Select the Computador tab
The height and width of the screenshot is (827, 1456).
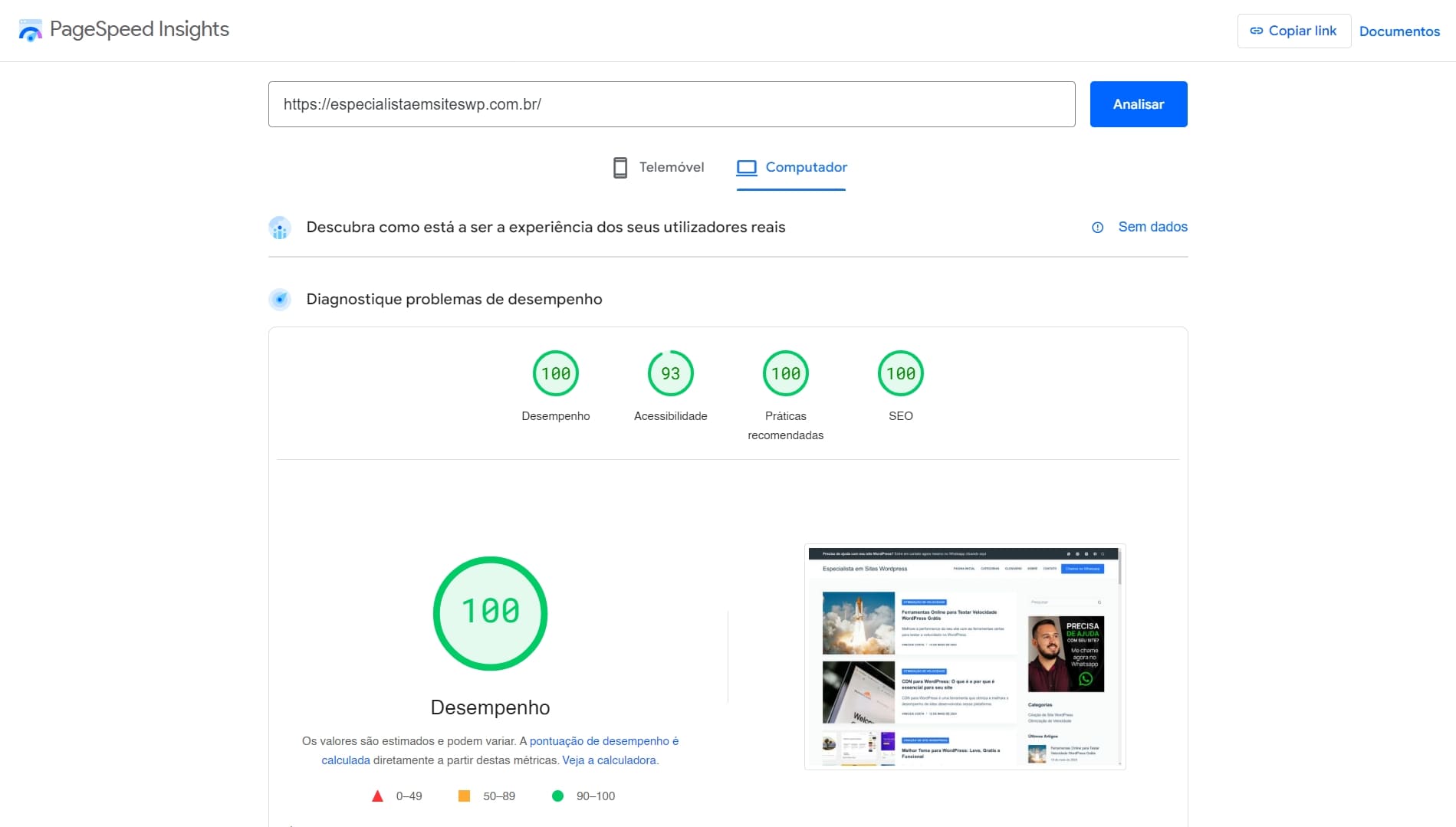791,167
